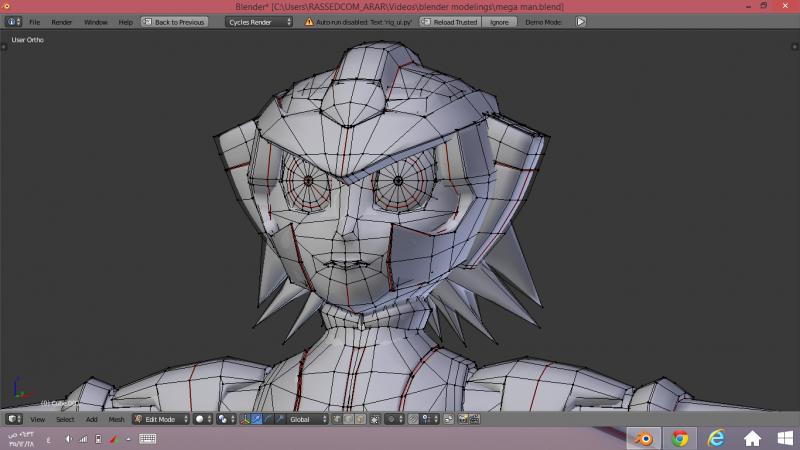The image size is (800, 450).
Task: Select vertex select mode icon
Action: click(x=339, y=419)
